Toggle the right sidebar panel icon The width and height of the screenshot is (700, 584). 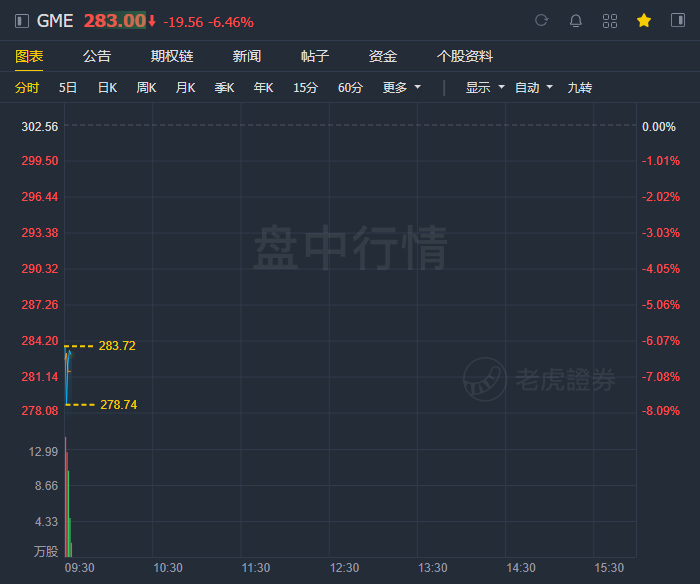[678, 21]
